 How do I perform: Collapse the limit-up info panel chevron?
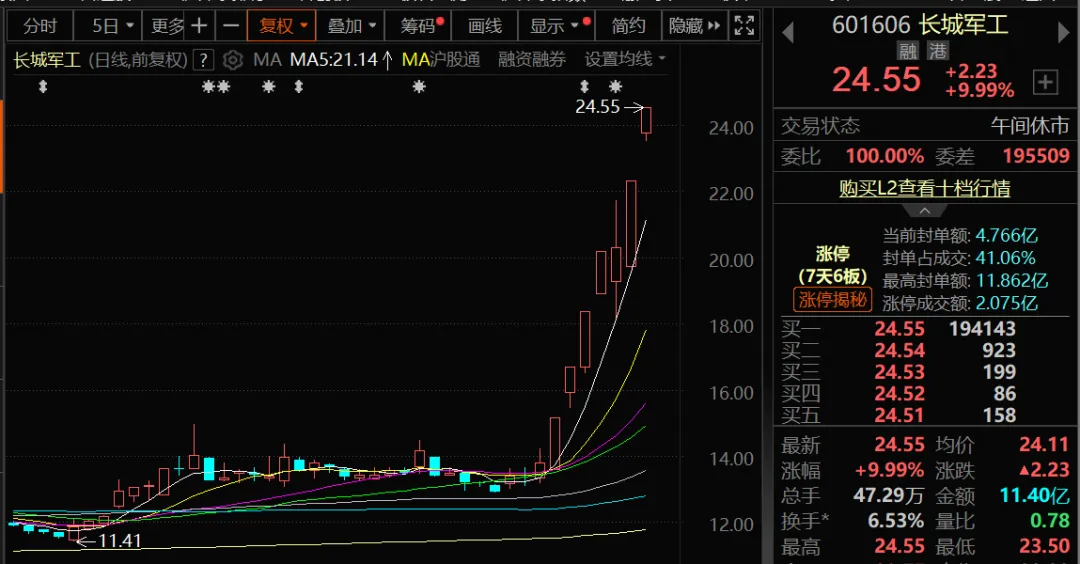coord(925,210)
